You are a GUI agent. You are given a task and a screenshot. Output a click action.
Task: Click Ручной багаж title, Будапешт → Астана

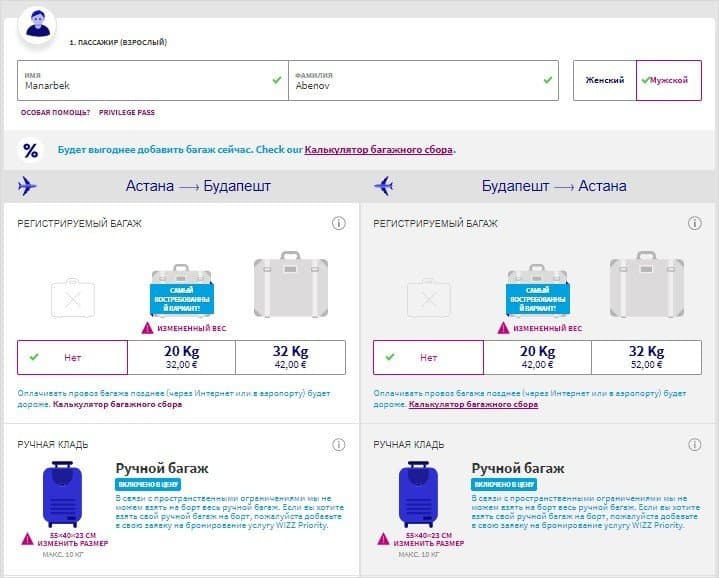(x=518, y=468)
